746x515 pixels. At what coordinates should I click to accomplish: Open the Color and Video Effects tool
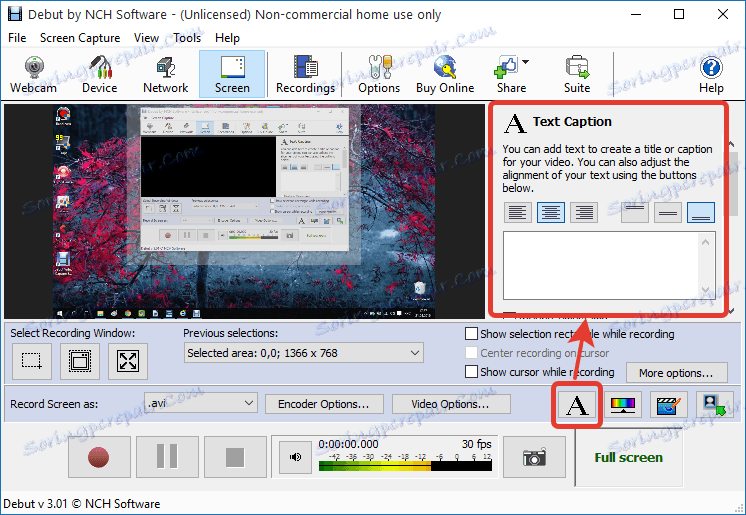point(623,405)
